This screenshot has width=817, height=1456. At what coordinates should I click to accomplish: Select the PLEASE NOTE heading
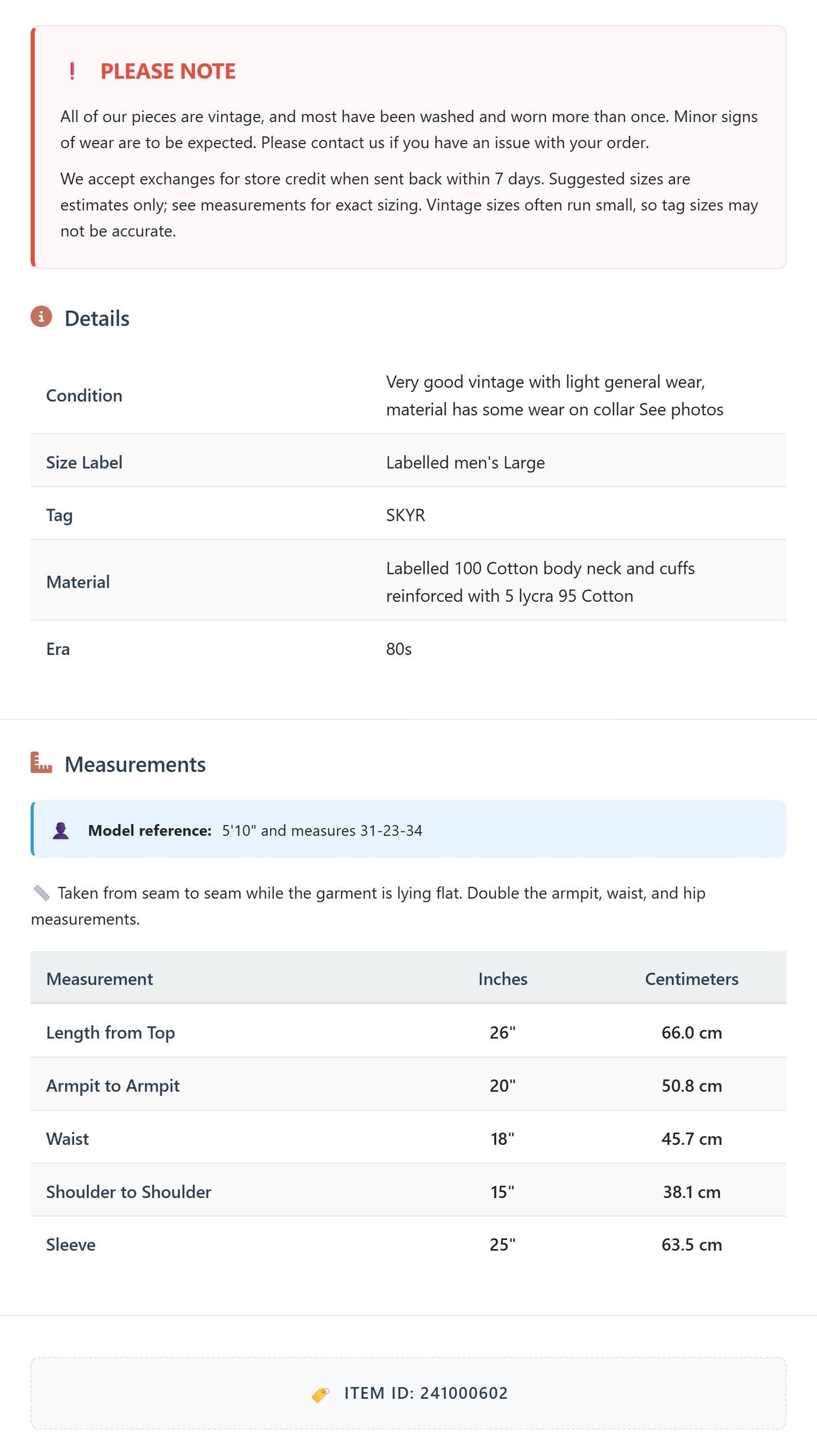tap(168, 71)
